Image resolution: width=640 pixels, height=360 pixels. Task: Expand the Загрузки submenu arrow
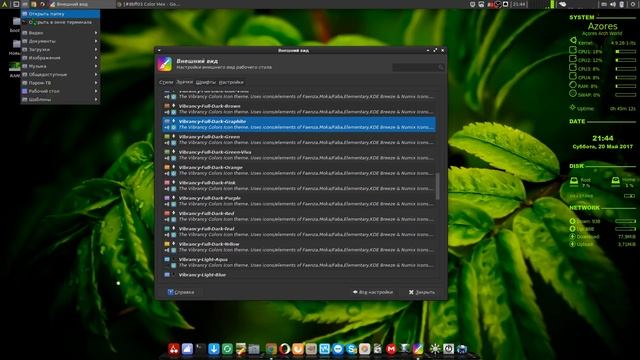click(96, 49)
